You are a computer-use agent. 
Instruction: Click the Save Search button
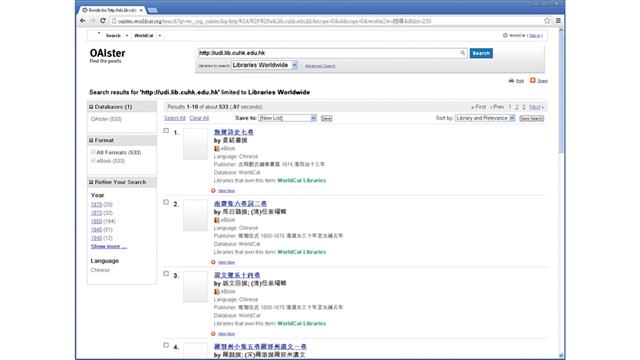531,118
